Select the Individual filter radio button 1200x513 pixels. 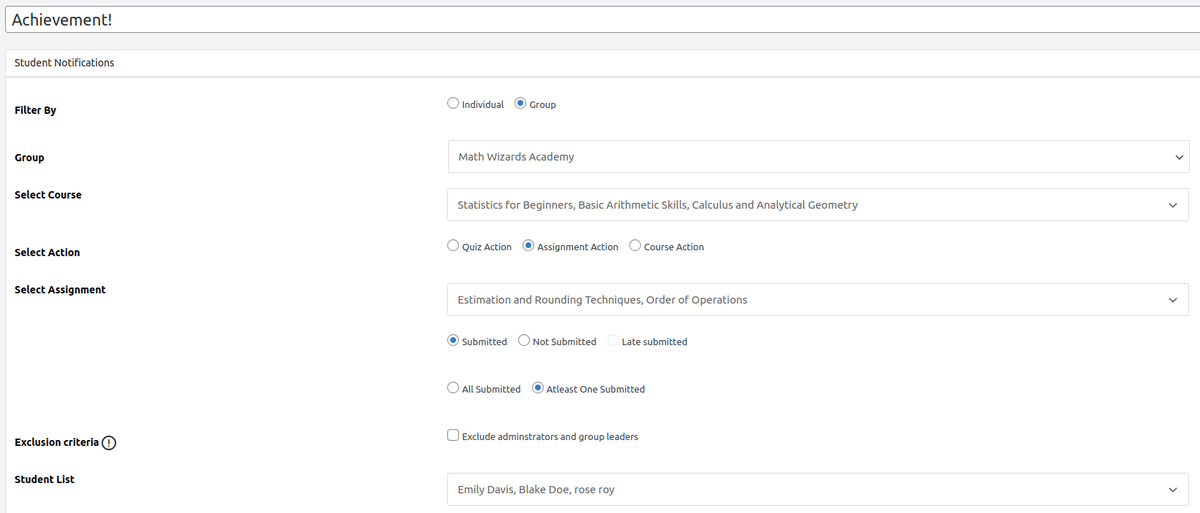click(453, 103)
